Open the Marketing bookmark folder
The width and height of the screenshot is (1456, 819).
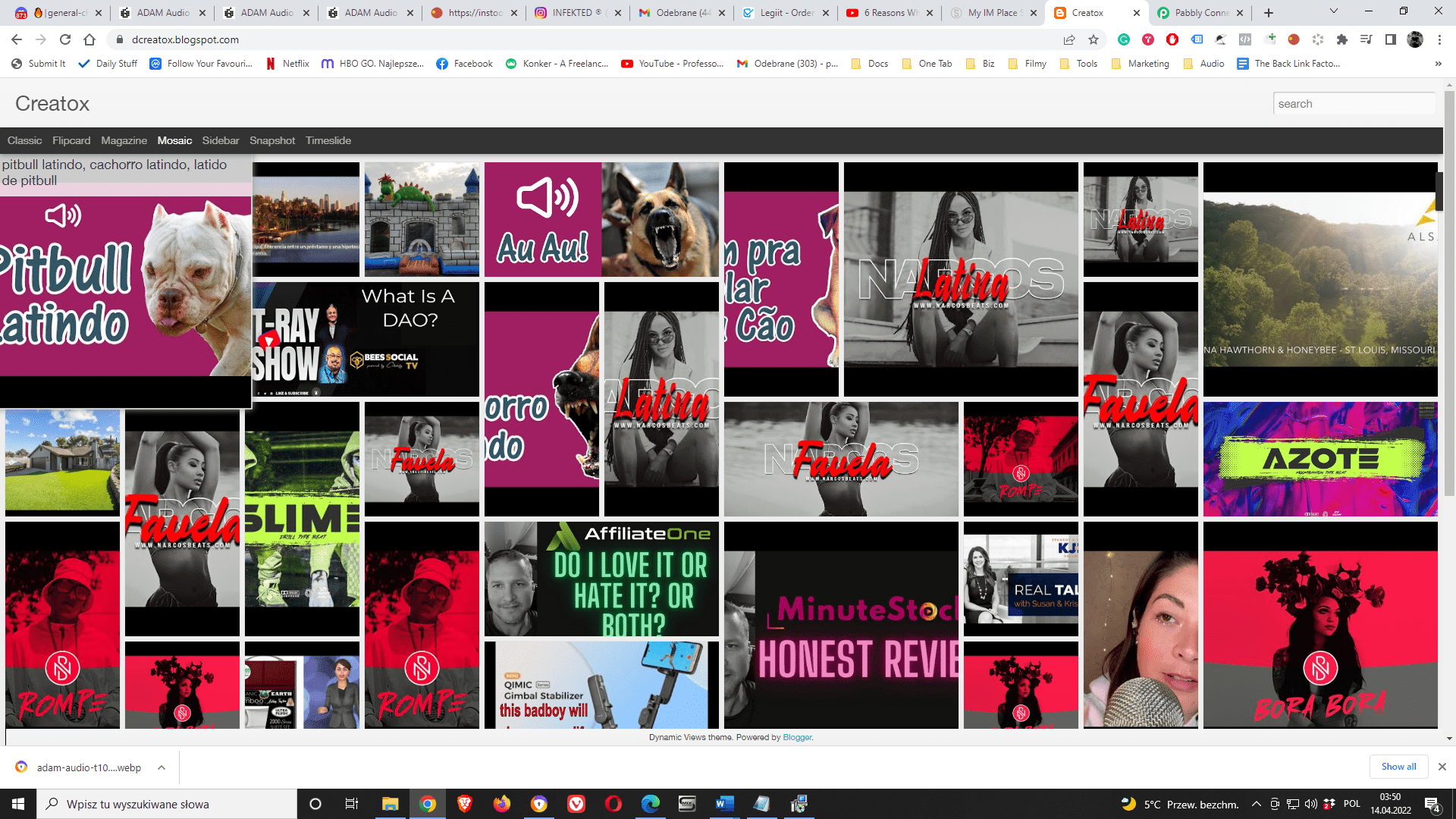(x=1140, y=64)
